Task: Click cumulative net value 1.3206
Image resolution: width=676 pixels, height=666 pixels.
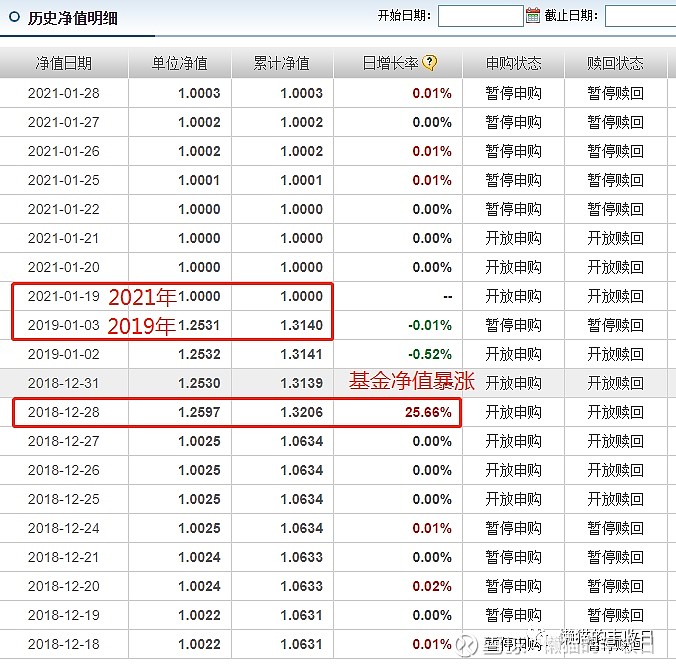Action: [x=301, y=412]
